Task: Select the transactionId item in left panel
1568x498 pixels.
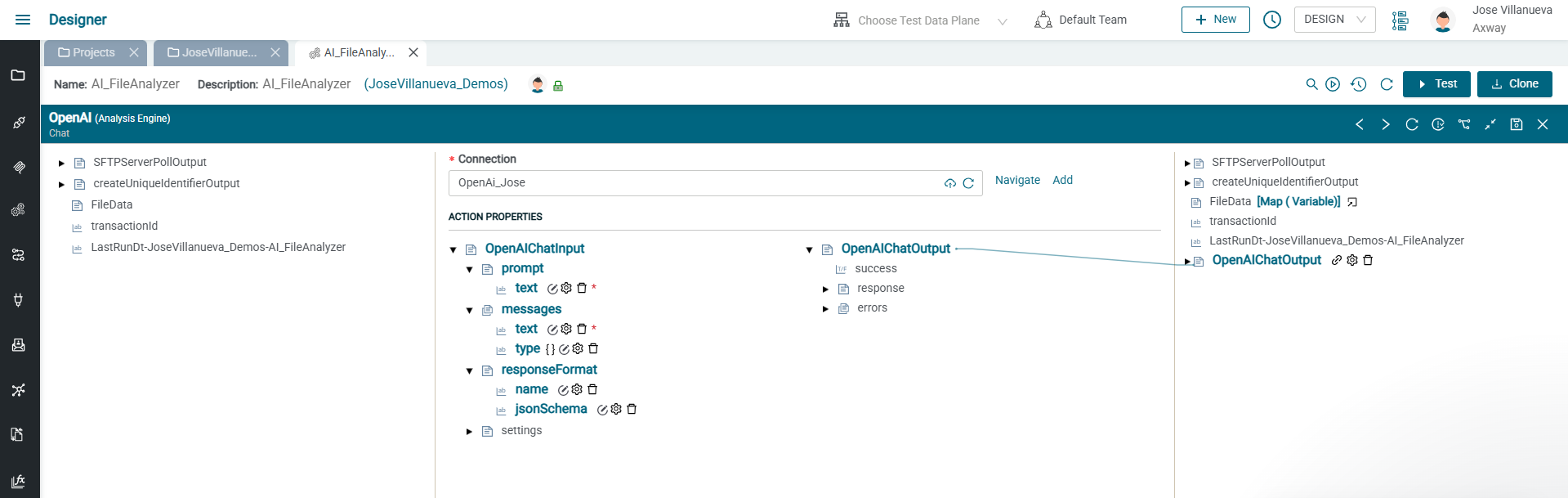Action: [x=124, y=226]
